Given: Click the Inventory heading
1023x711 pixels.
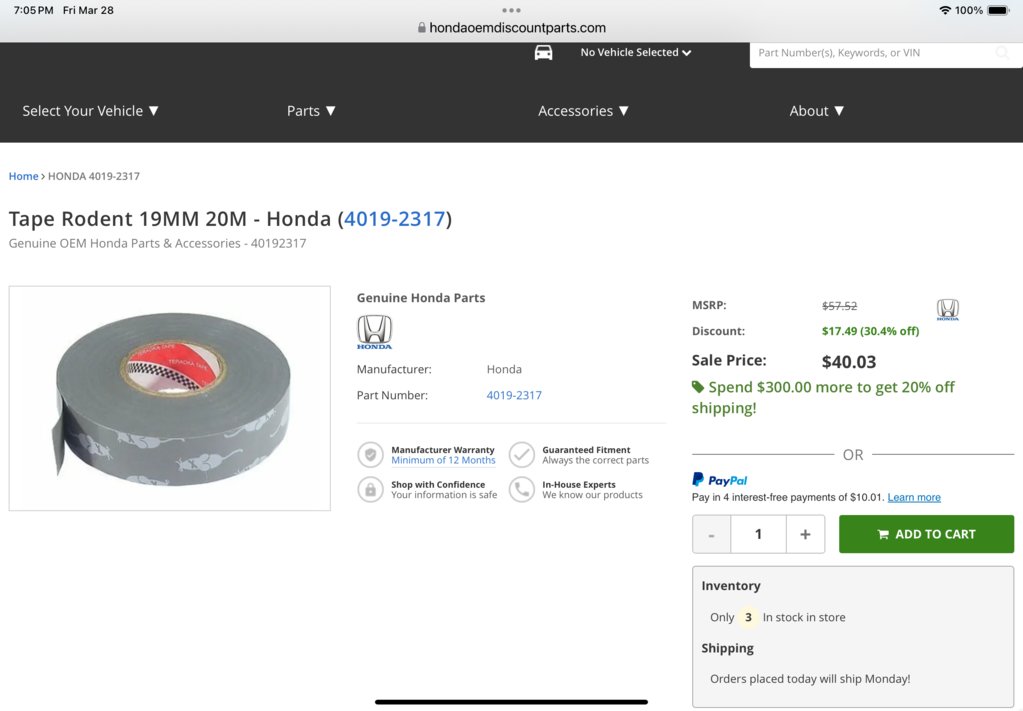Looking at the screenshot, I should (731, 586).
